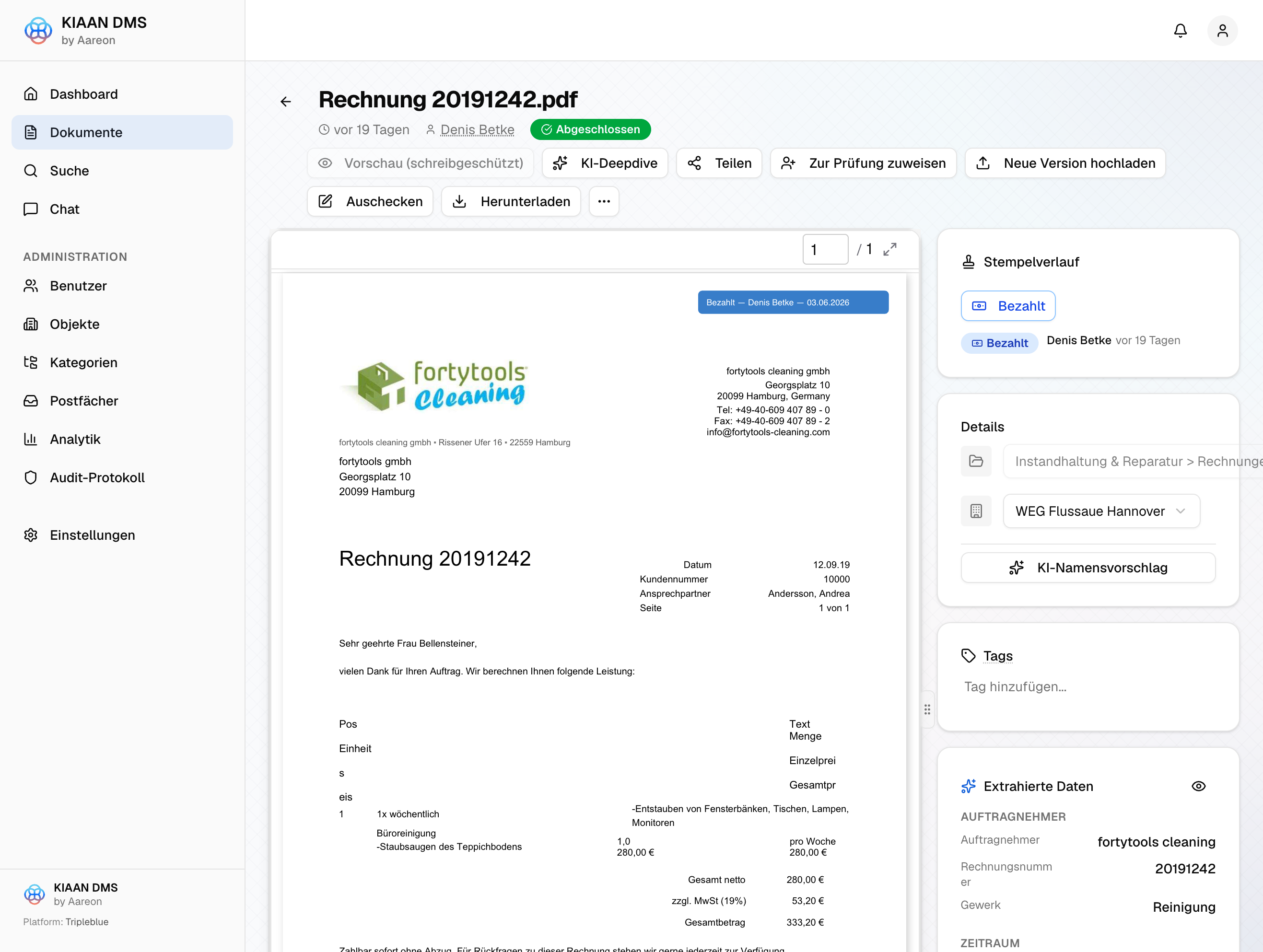Click the Platform: Tripleblue text
The height and width of the screenshot is (952, 1263).
[66, 922]
